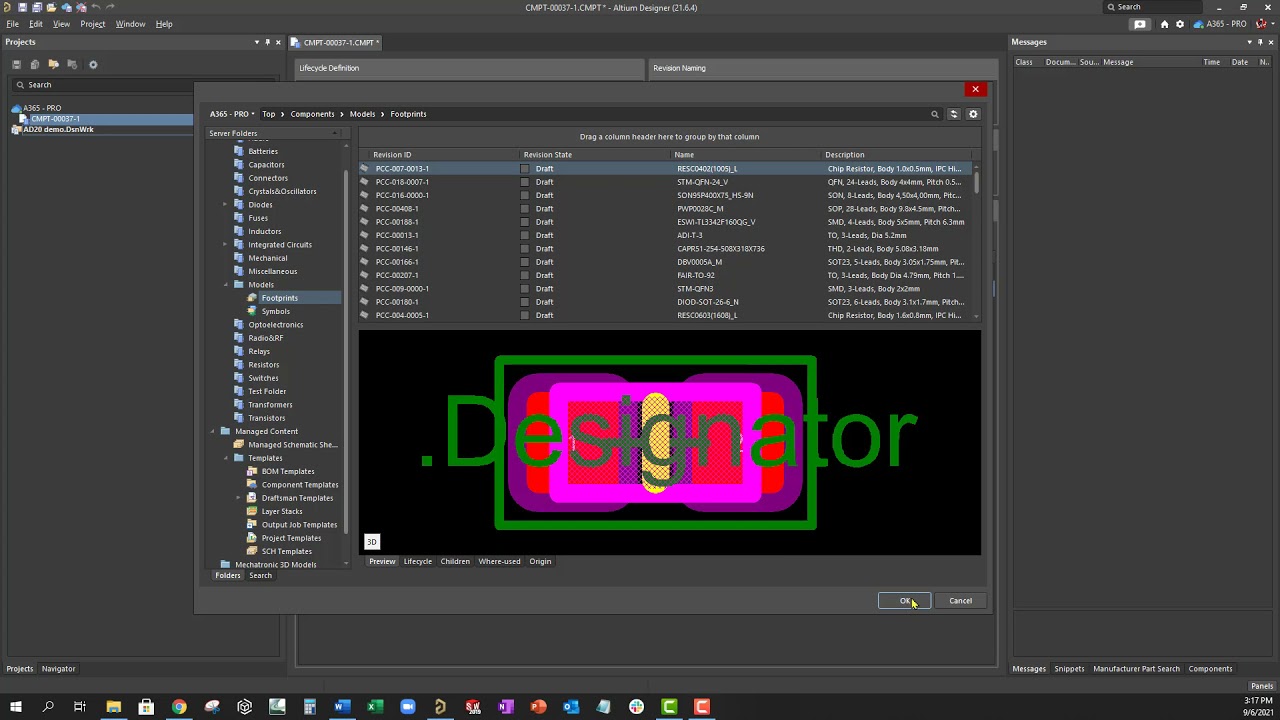The width and height of the screenshot is (1280, 720).
Task: Click the notifications chat icon
Action: 1139,24
